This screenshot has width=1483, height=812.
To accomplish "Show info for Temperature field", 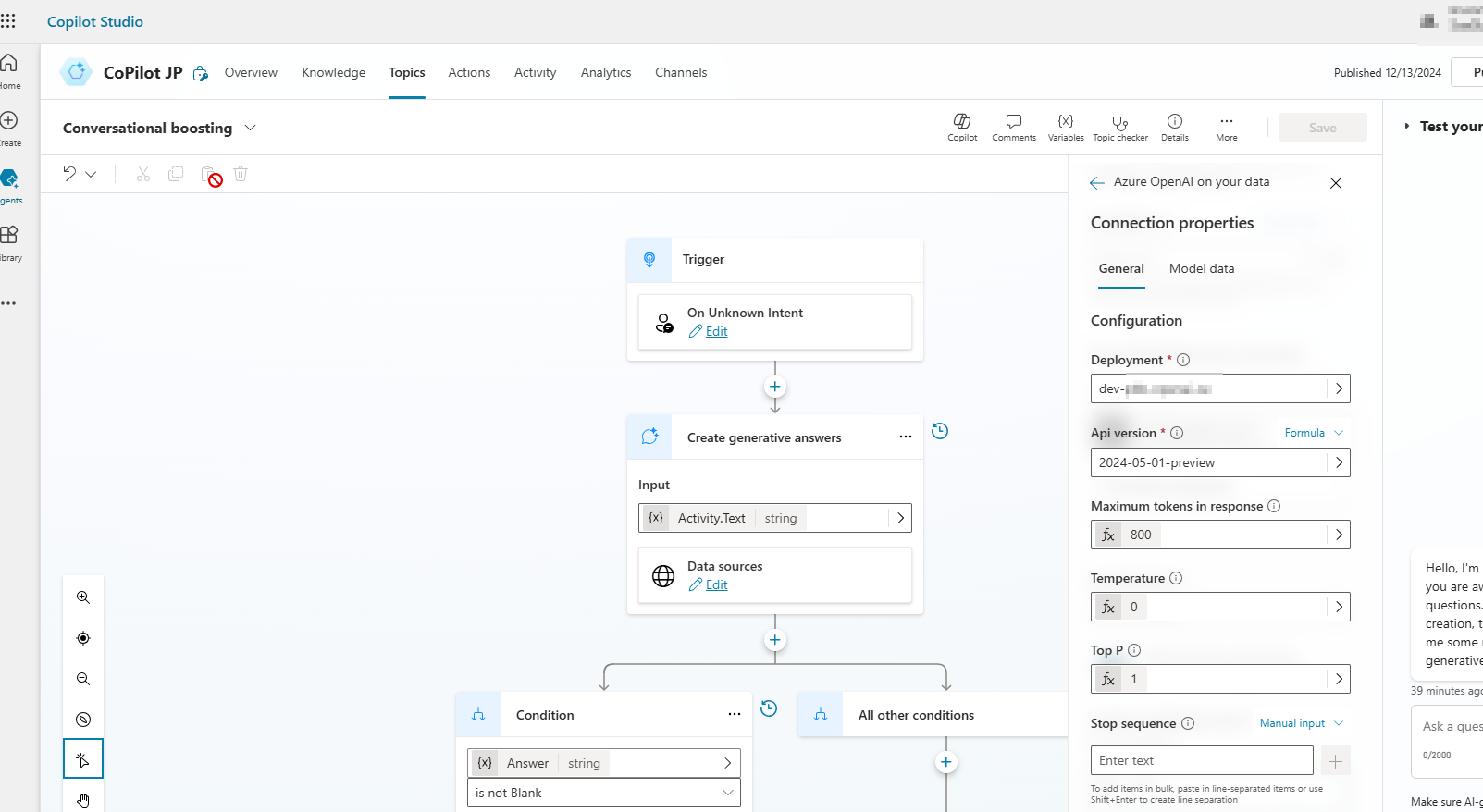I will tap(1176, 578).
